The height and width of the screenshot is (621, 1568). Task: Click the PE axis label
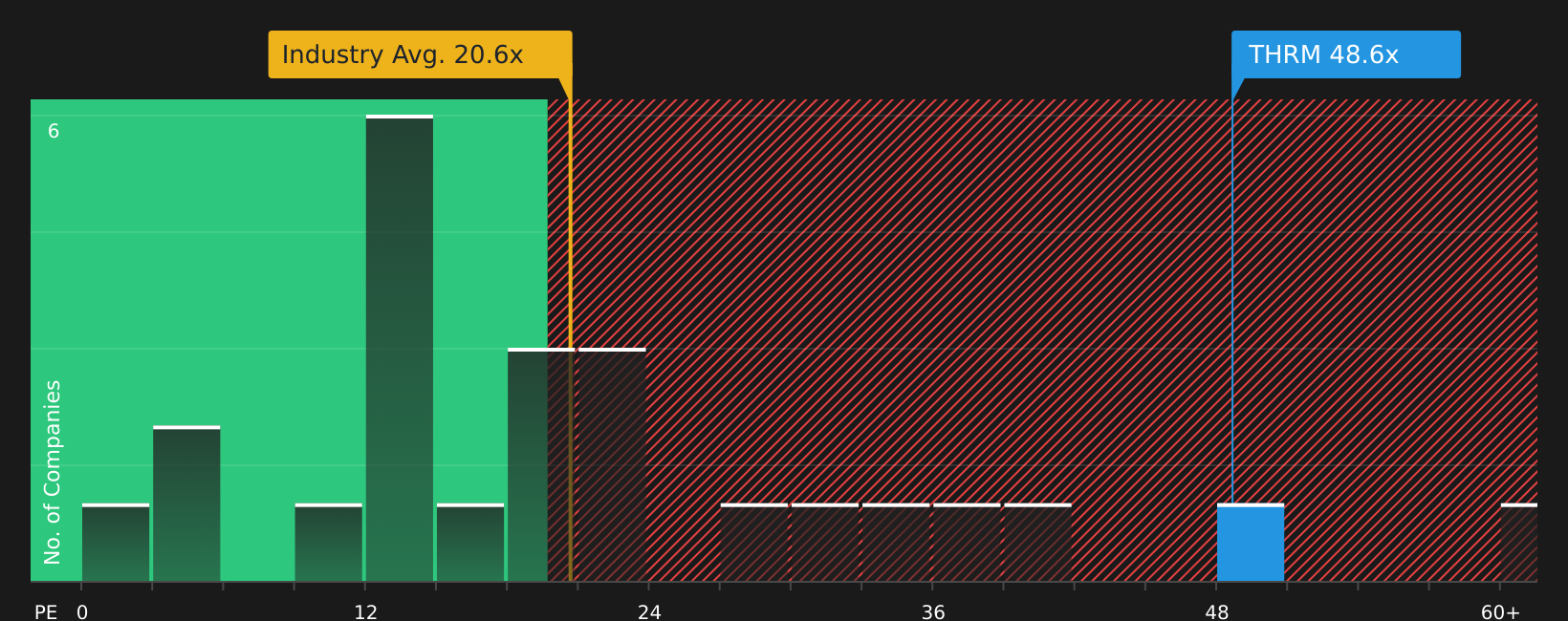tap(46, 611)
